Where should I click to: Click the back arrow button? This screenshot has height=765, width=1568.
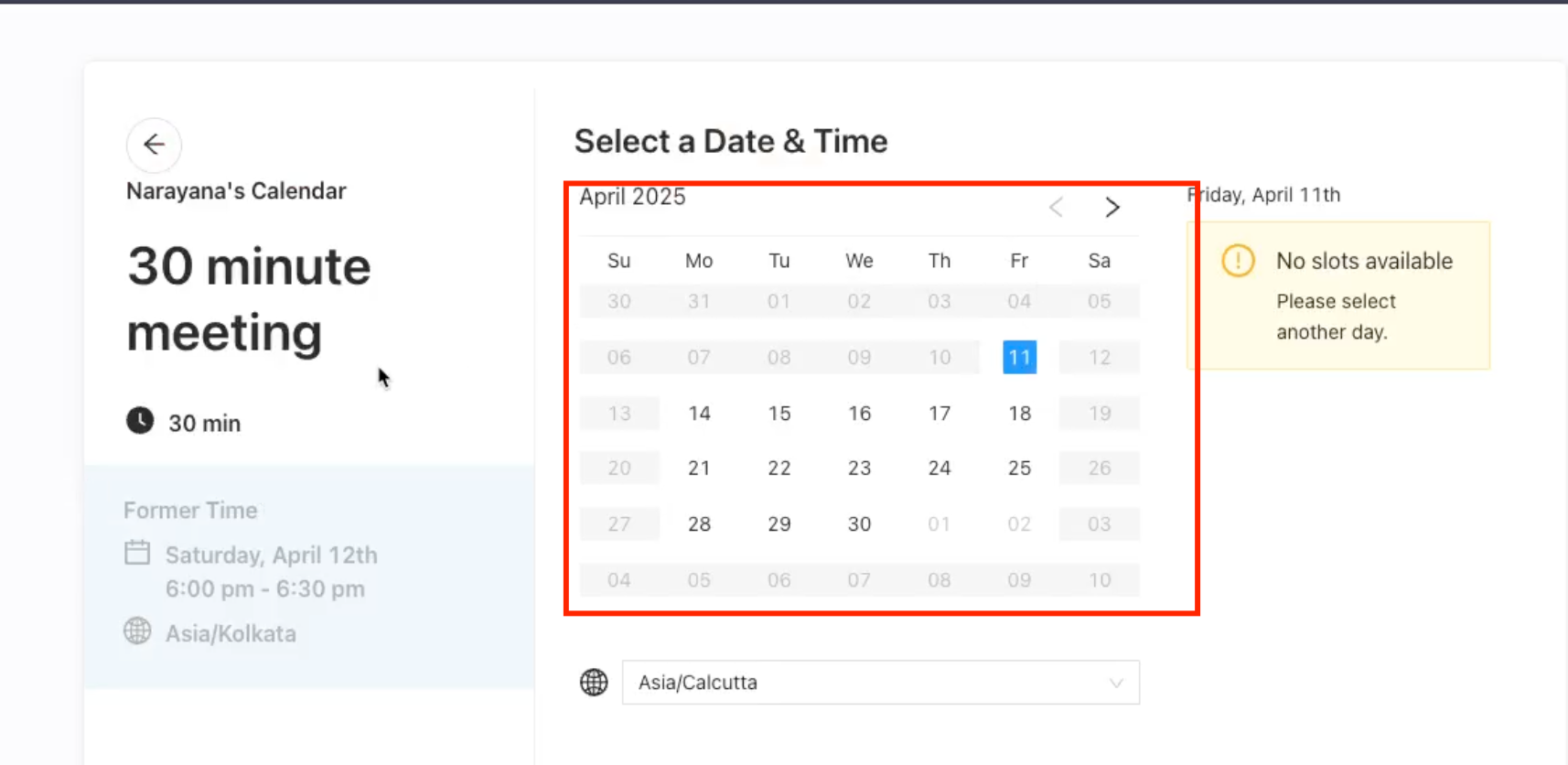tap(154, 145)
